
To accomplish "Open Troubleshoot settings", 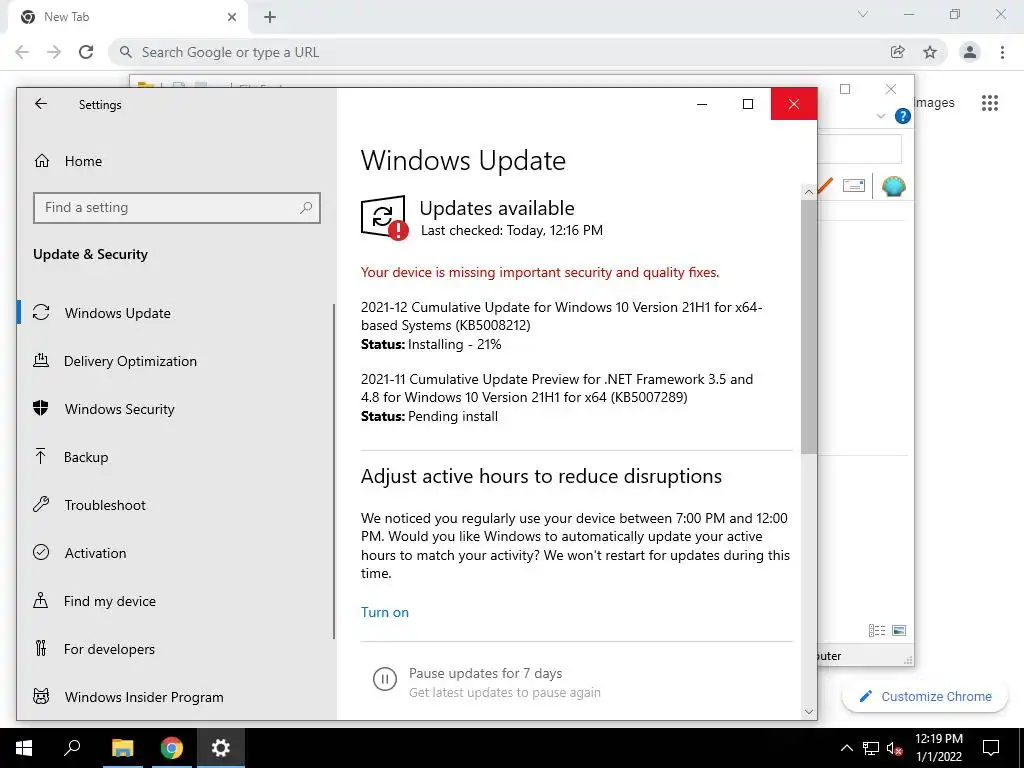I will click(x=104, y=505).
